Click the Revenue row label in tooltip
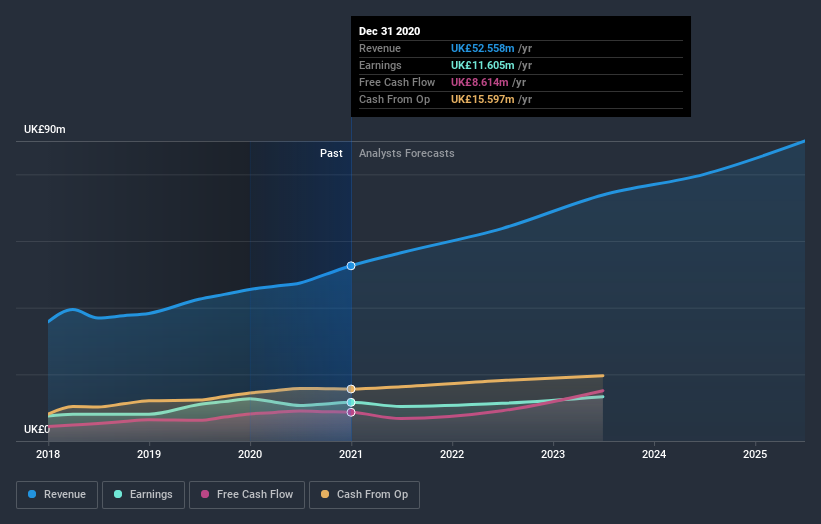Viewport: 821px width, 524px height. (x=380, y=48)
